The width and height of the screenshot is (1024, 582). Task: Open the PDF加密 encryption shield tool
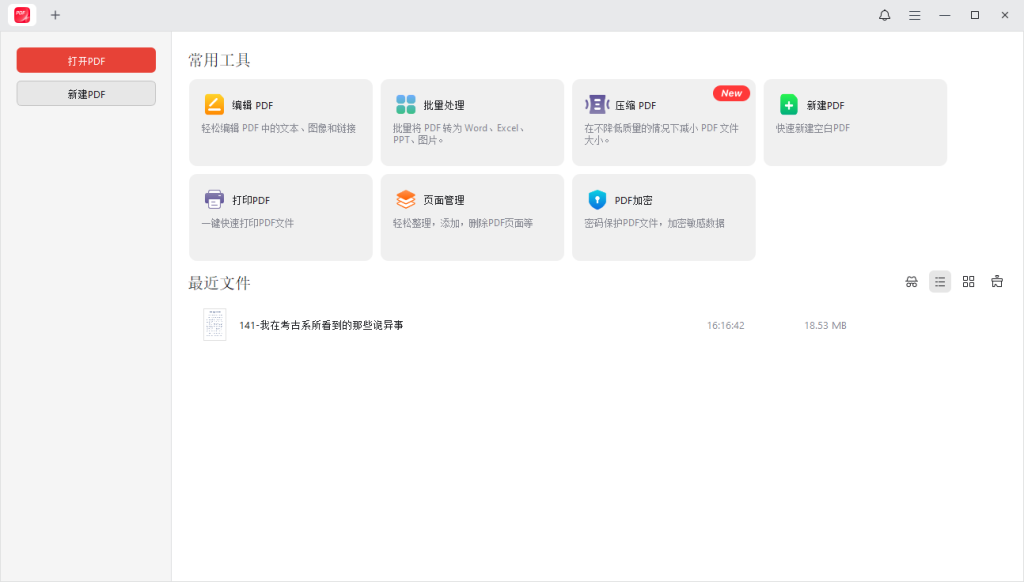597,199
